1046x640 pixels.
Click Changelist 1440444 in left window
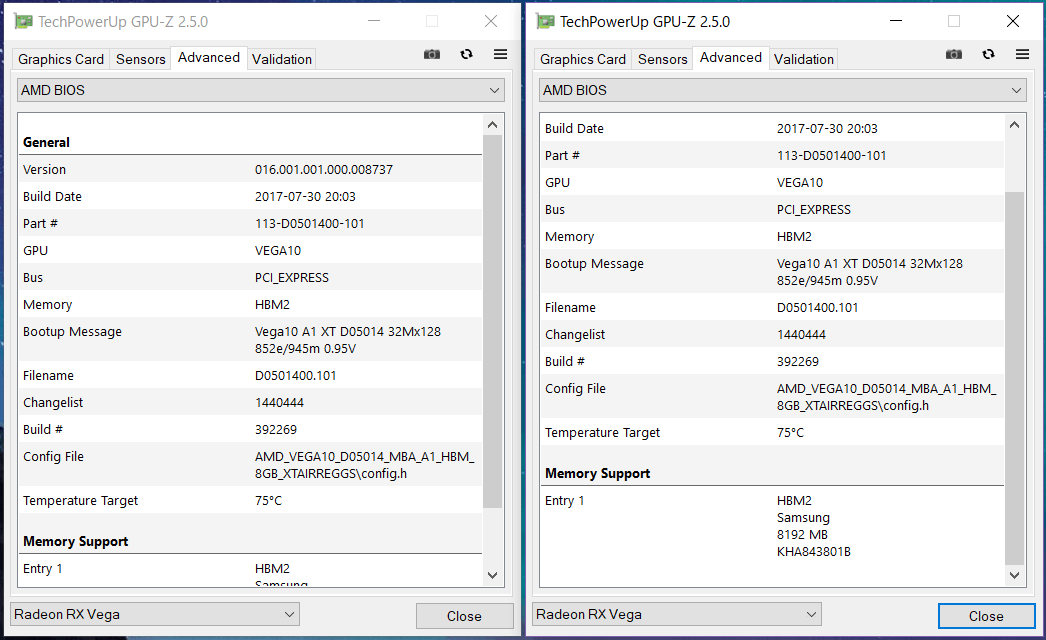click(x=279, y=402)
